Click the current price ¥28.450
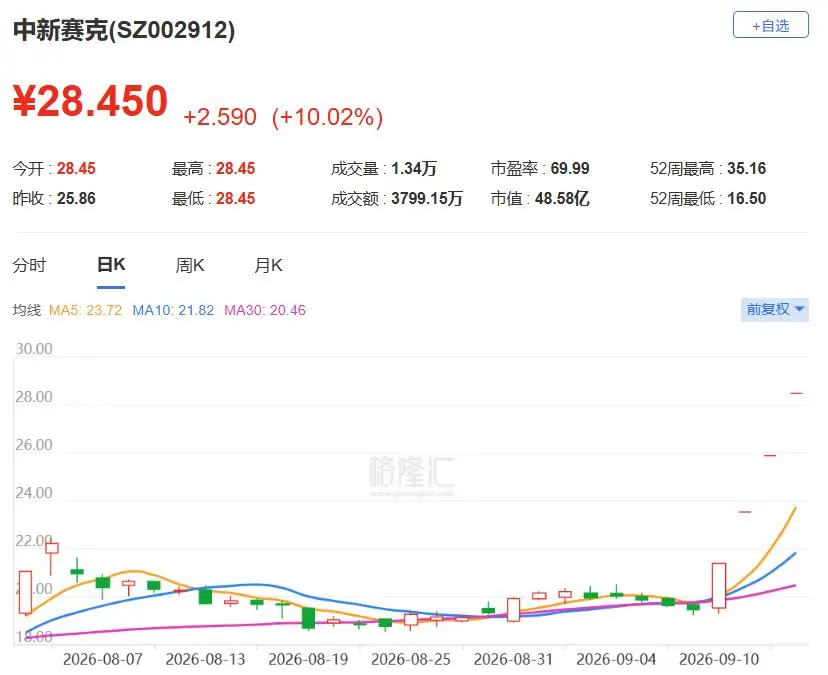Screen dimensions: 828x675 tap(90, 100)
